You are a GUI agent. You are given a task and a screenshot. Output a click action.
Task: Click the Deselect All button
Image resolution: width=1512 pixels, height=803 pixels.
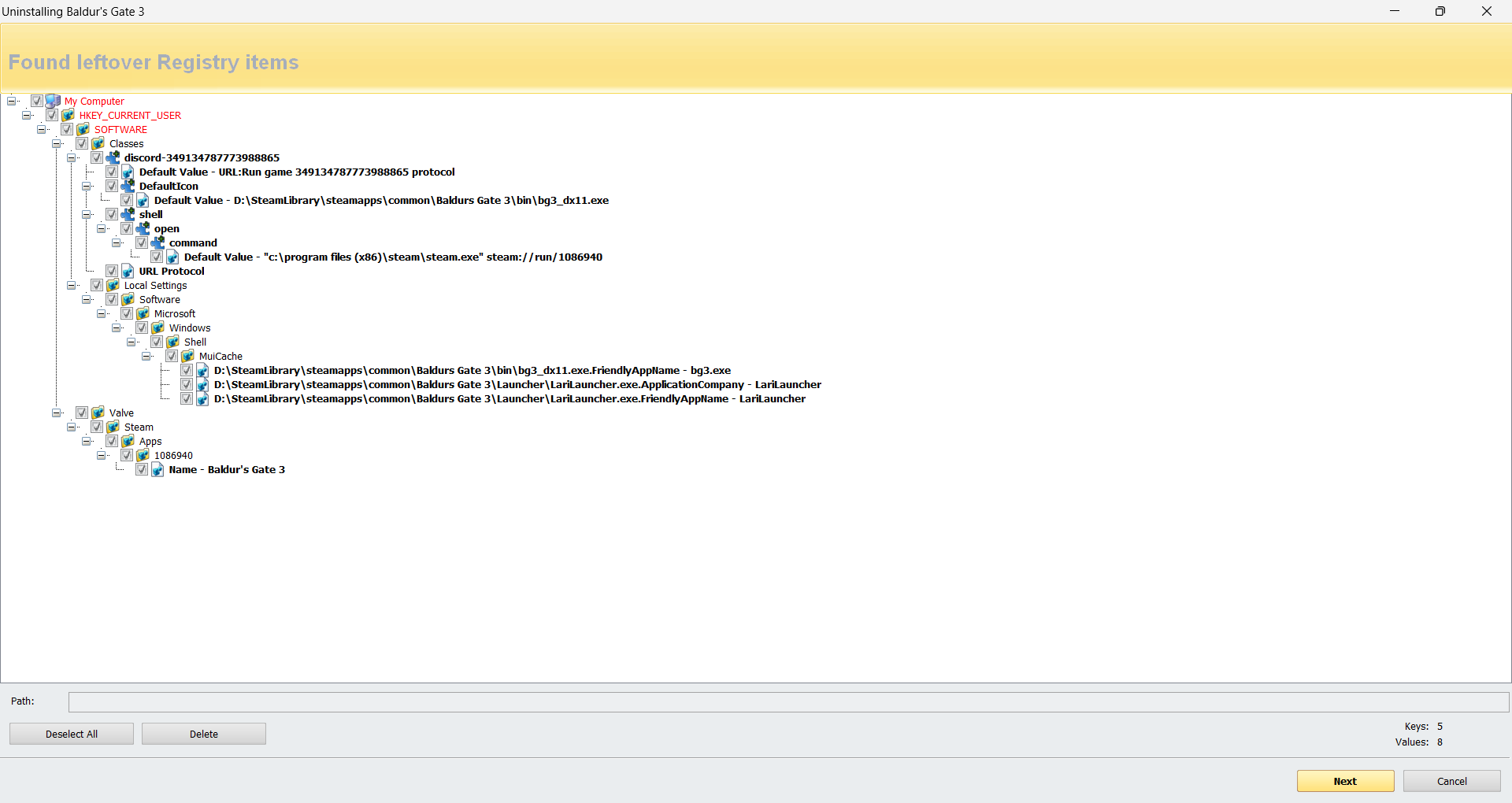pos(72,734)
